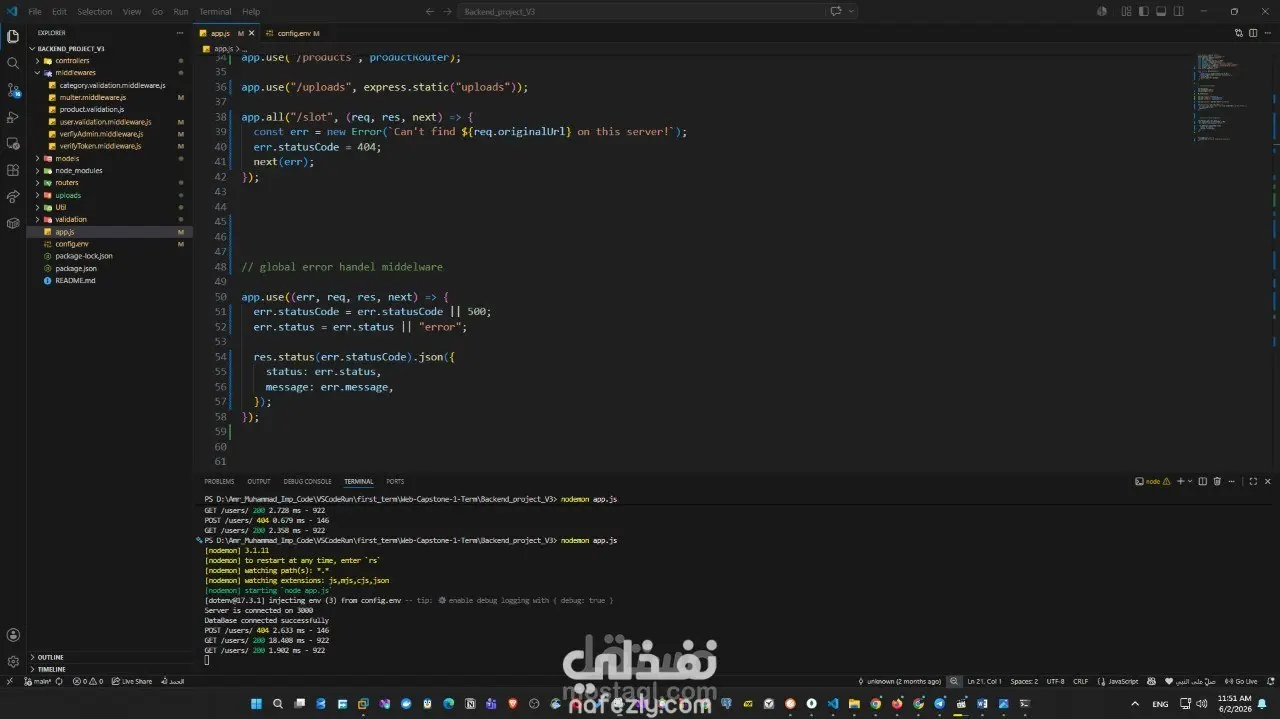
Task: Open the Terminal menu
Action: tap(215, 11)
